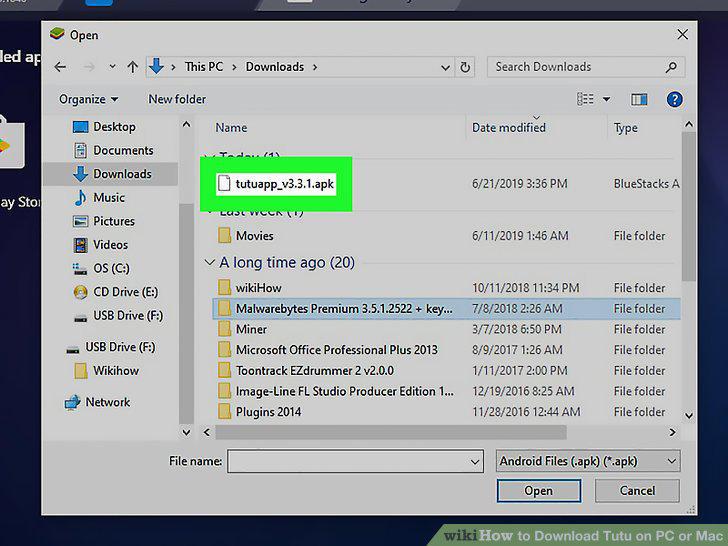Click sidebar scroll down arrow
Viewport: 728px width, 546px height.
click(x=186, y=432)
